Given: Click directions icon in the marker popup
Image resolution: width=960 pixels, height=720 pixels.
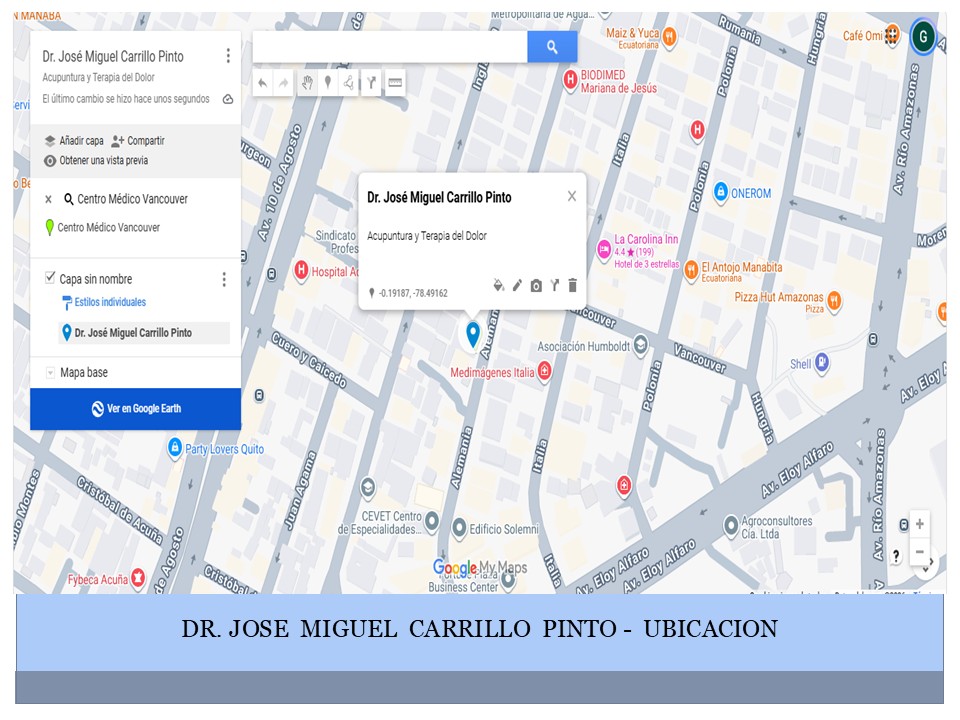Looking at the screenshot, I should (554, 285).
